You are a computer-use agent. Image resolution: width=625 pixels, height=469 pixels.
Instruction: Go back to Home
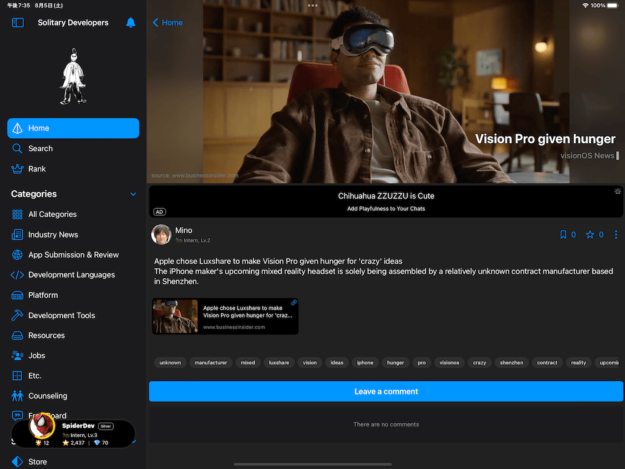coord(167,22)
